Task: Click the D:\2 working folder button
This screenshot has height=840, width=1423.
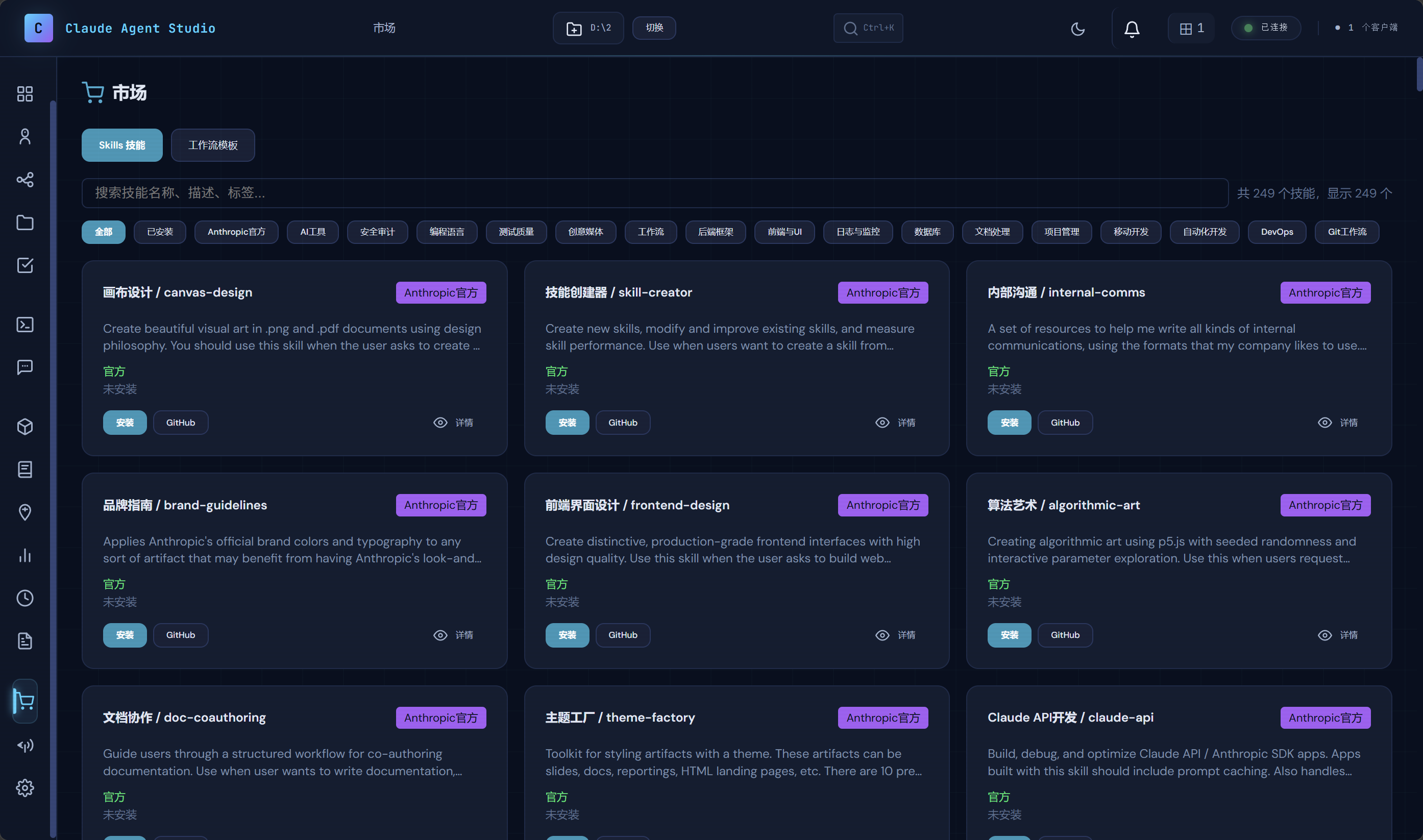Action: 588,28
